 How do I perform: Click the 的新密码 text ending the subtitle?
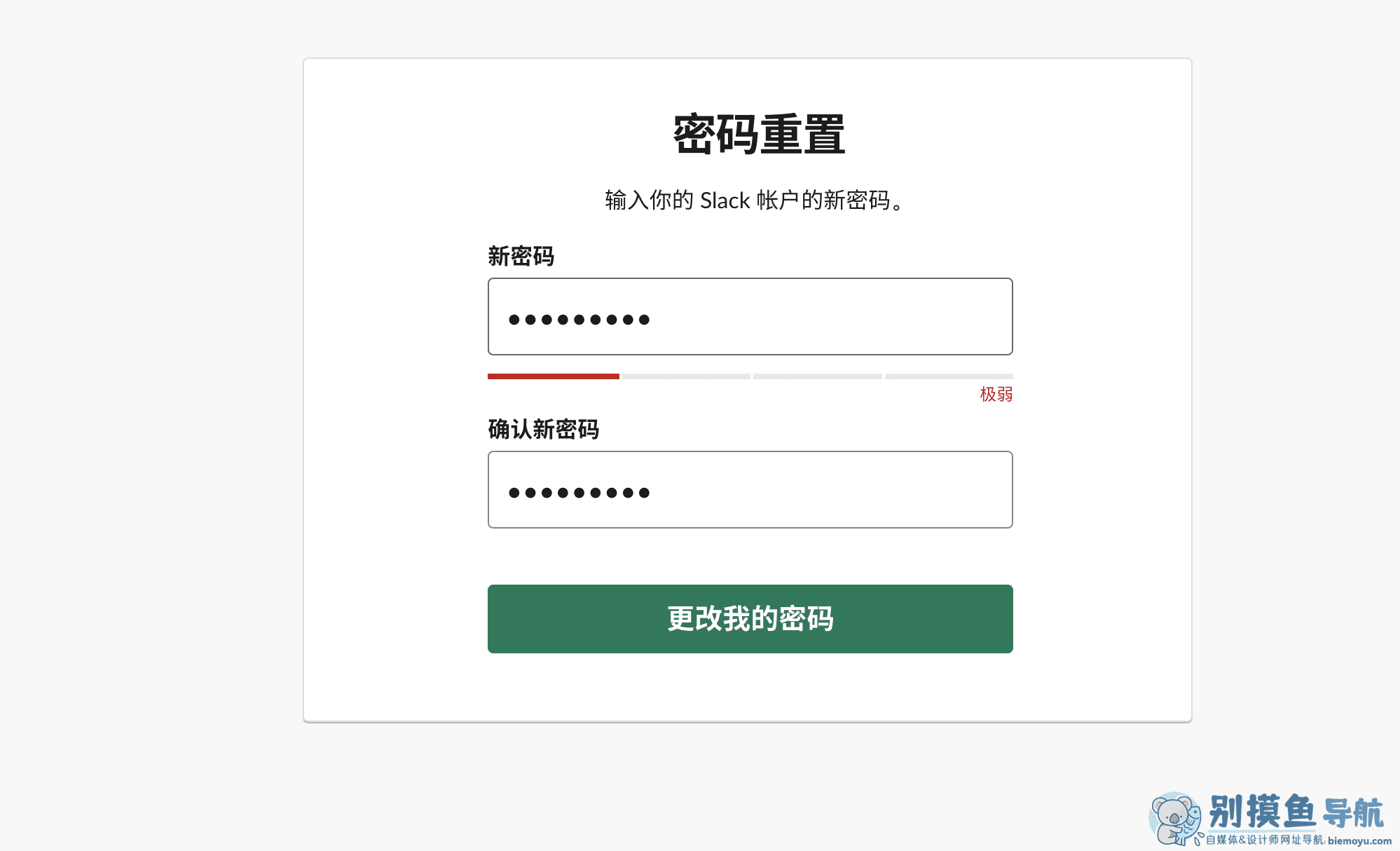(x=845, y=201)
